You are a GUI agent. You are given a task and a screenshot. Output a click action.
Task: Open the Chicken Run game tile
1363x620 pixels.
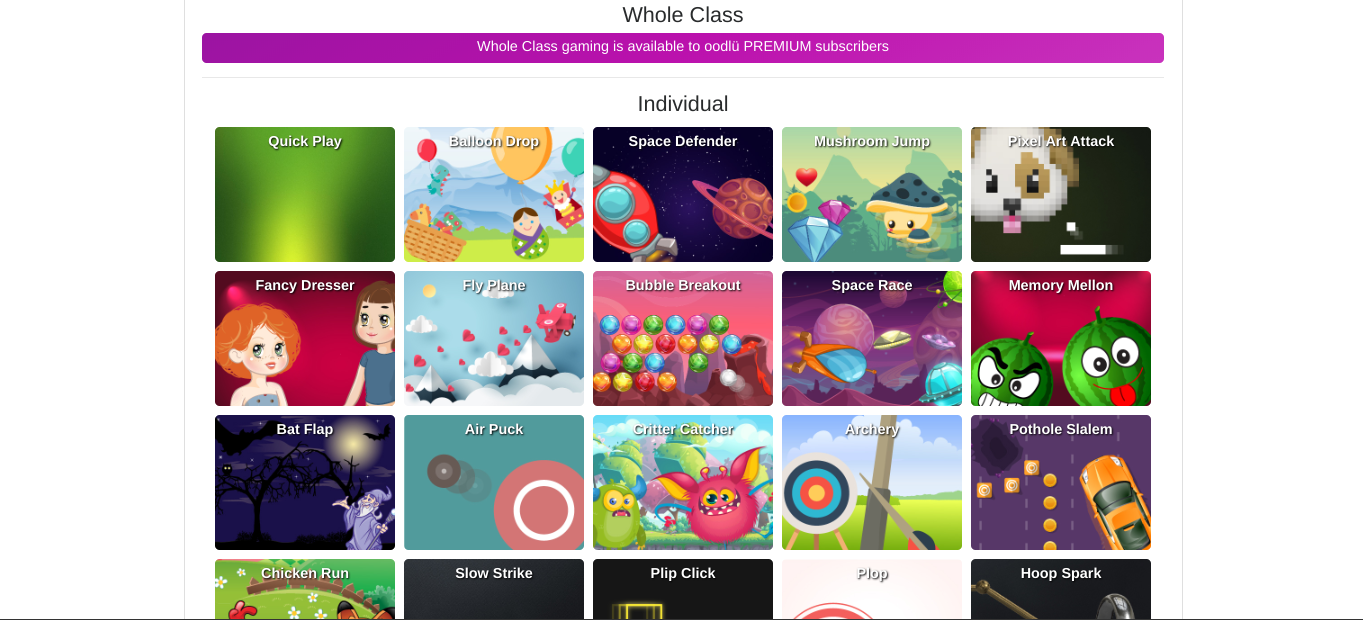coord(305,589)
